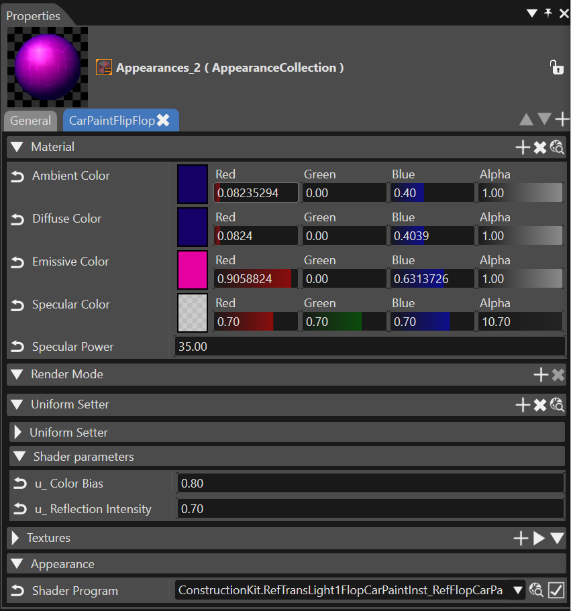Click the u_ Color Bias value field
The width and height of the screenshot is (571, 612).
pos(370,484)
